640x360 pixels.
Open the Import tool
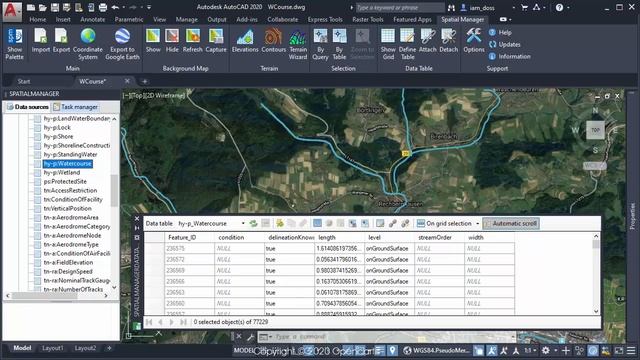(40, 41)
